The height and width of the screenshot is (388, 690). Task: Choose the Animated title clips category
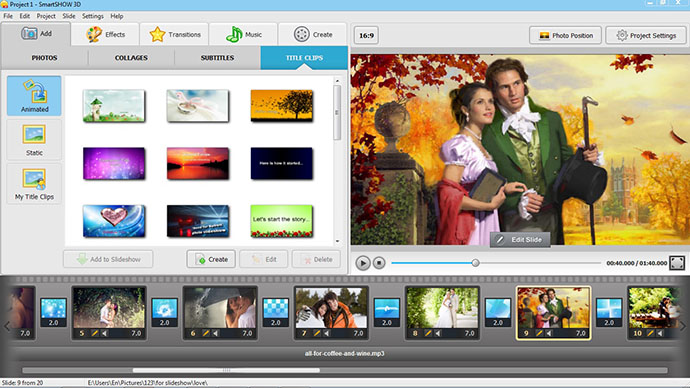[x=34, y=96]
